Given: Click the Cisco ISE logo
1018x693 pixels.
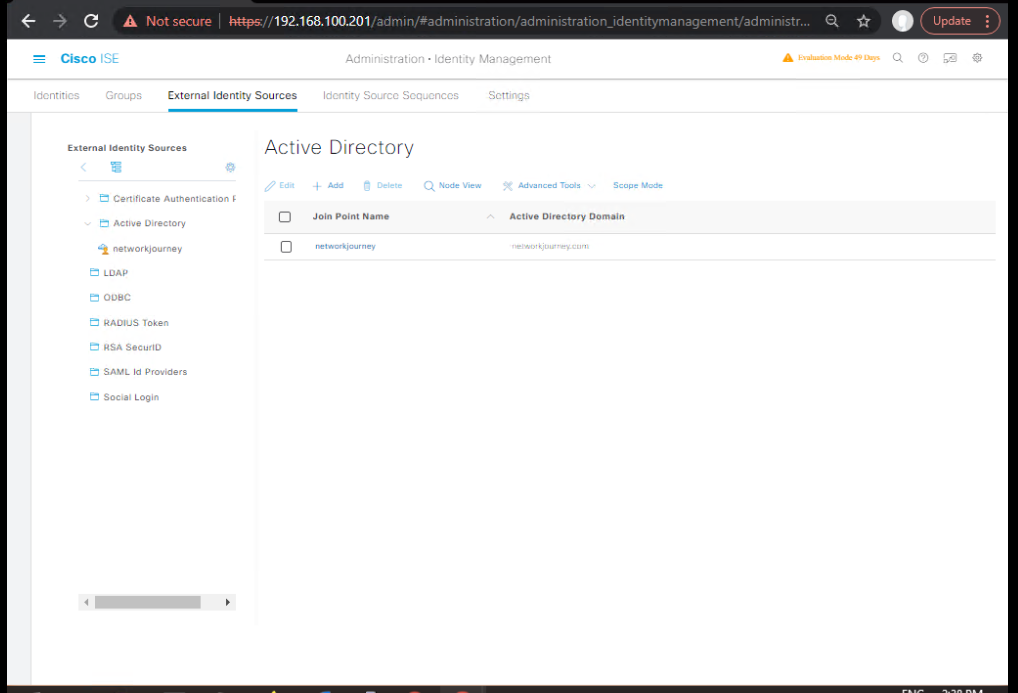Looking at the screenshot, I should click(x=90, y=58).
